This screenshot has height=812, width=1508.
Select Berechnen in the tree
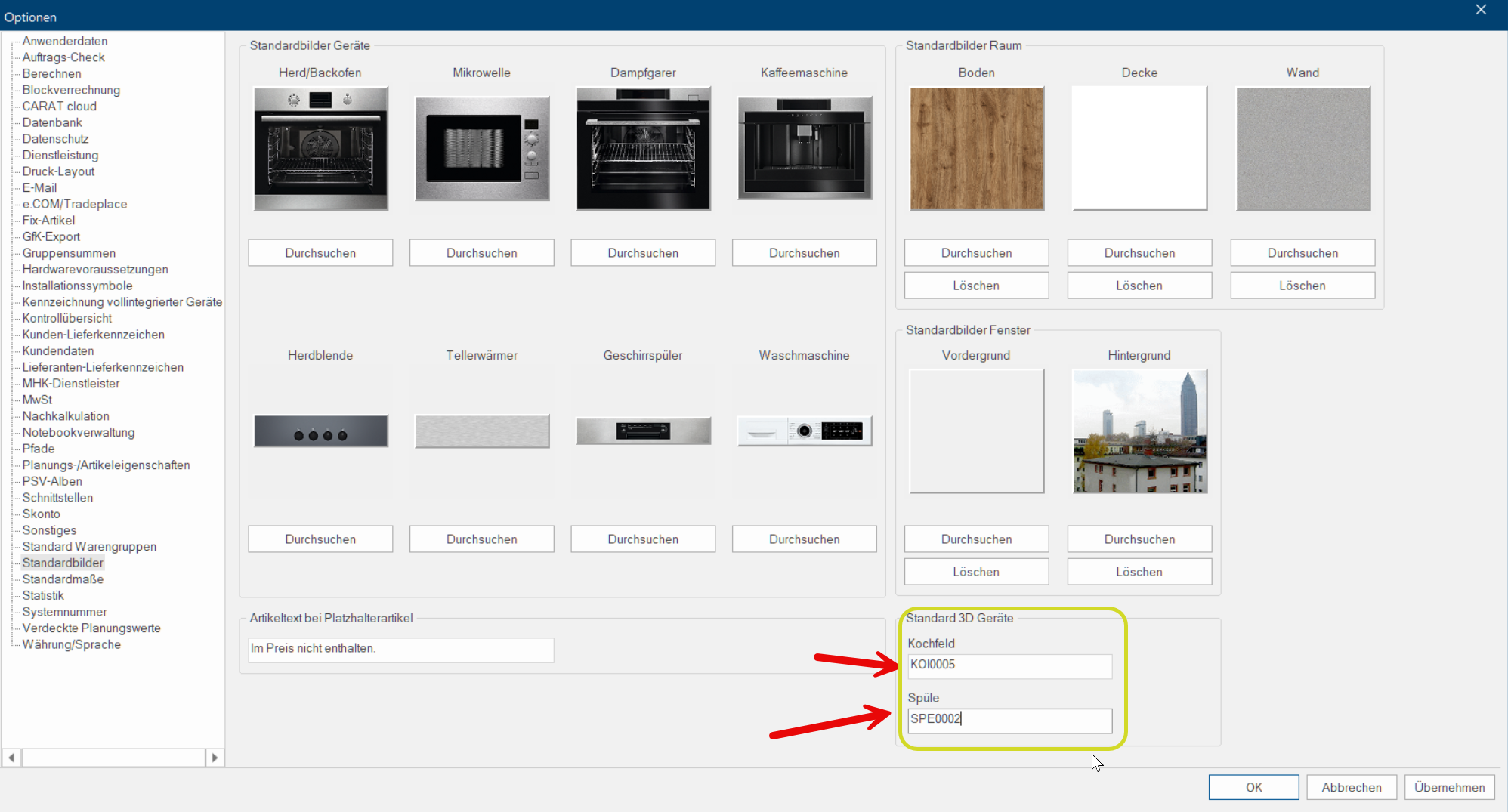[x=51, y=73]
